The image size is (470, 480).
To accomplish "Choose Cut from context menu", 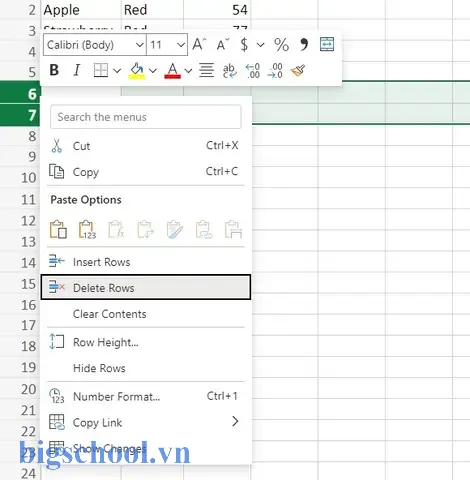I will click(x=146, y=146).
